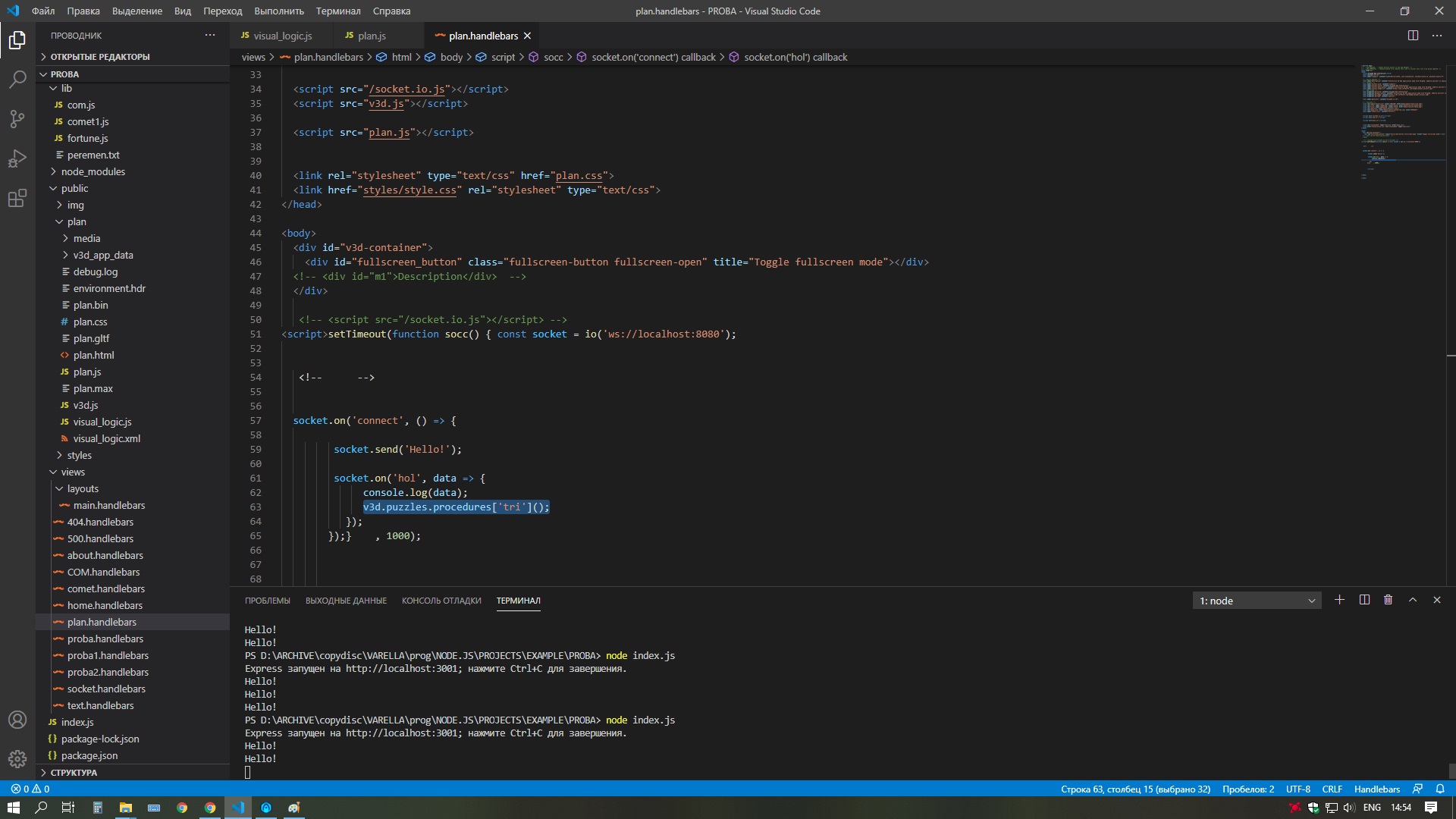Create a new terminal with plus icon
The image size is (1456, 819).
(1339, 600)
